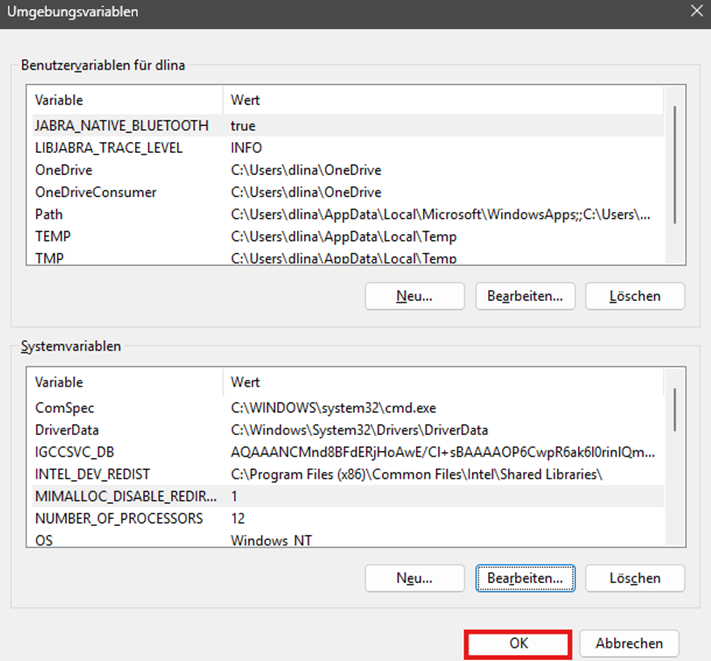Select the NUMBER_OF_PROCESSORS system variable
This screenshot has width=711, height=661.
119,518
